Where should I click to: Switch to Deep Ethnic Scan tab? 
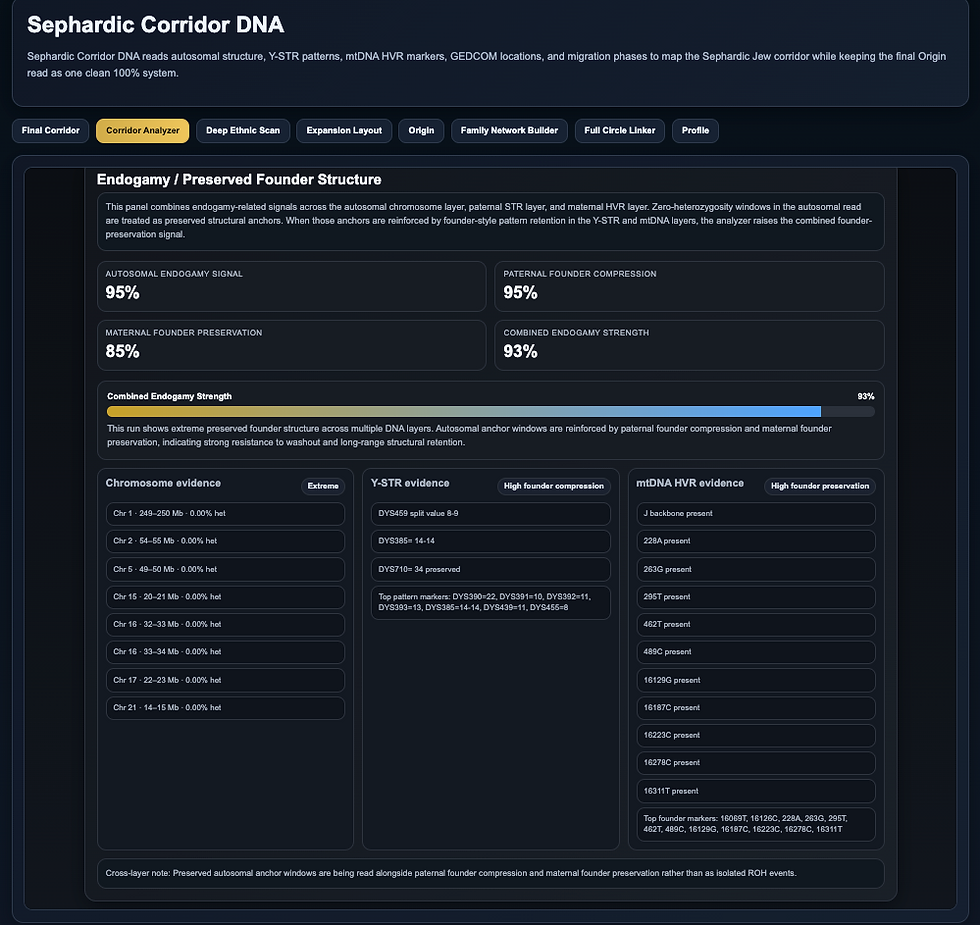click(x=243, y=131)
